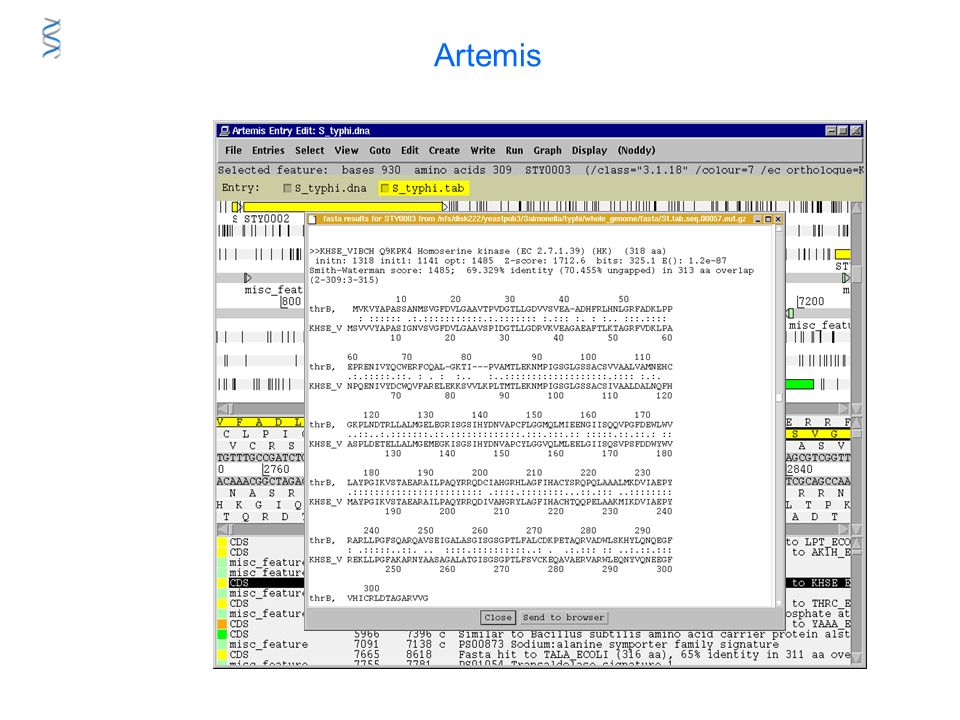Click the TGTTTGCCGATCT forward DNA sequence
The height and width of the screenshot is (720, 960).
261,457
